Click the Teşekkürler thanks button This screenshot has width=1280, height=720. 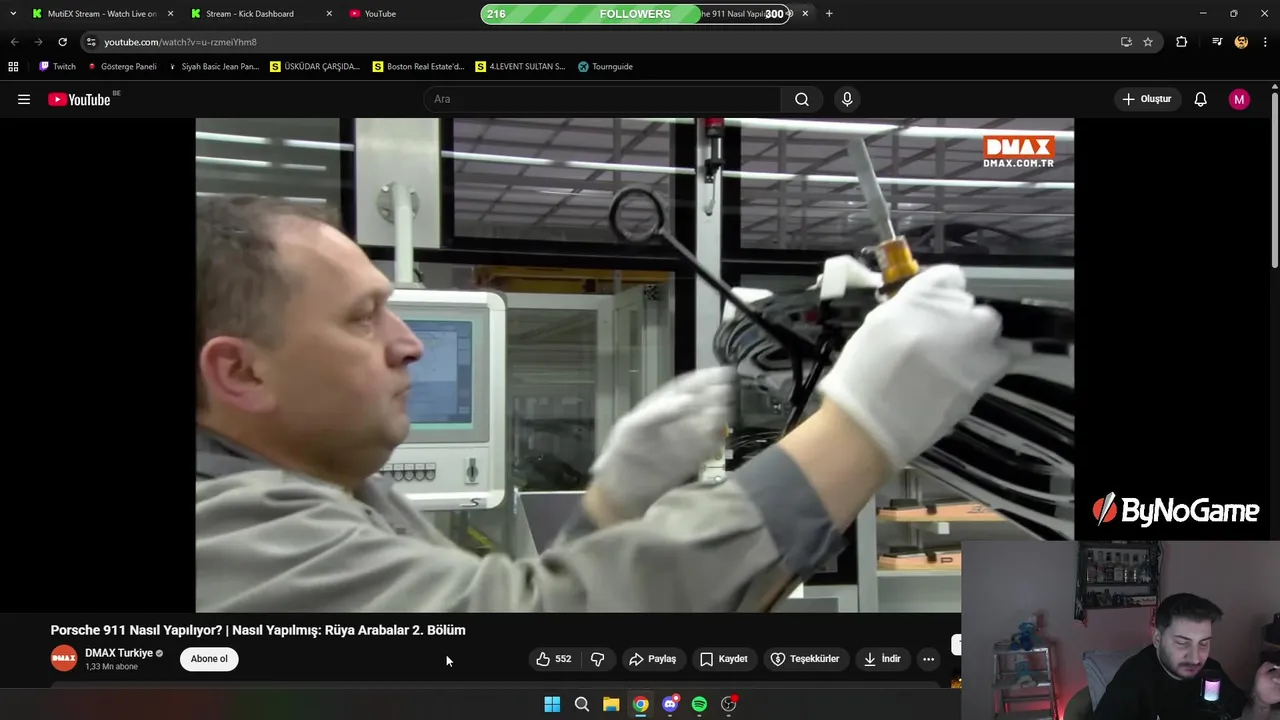pos(804,659)
